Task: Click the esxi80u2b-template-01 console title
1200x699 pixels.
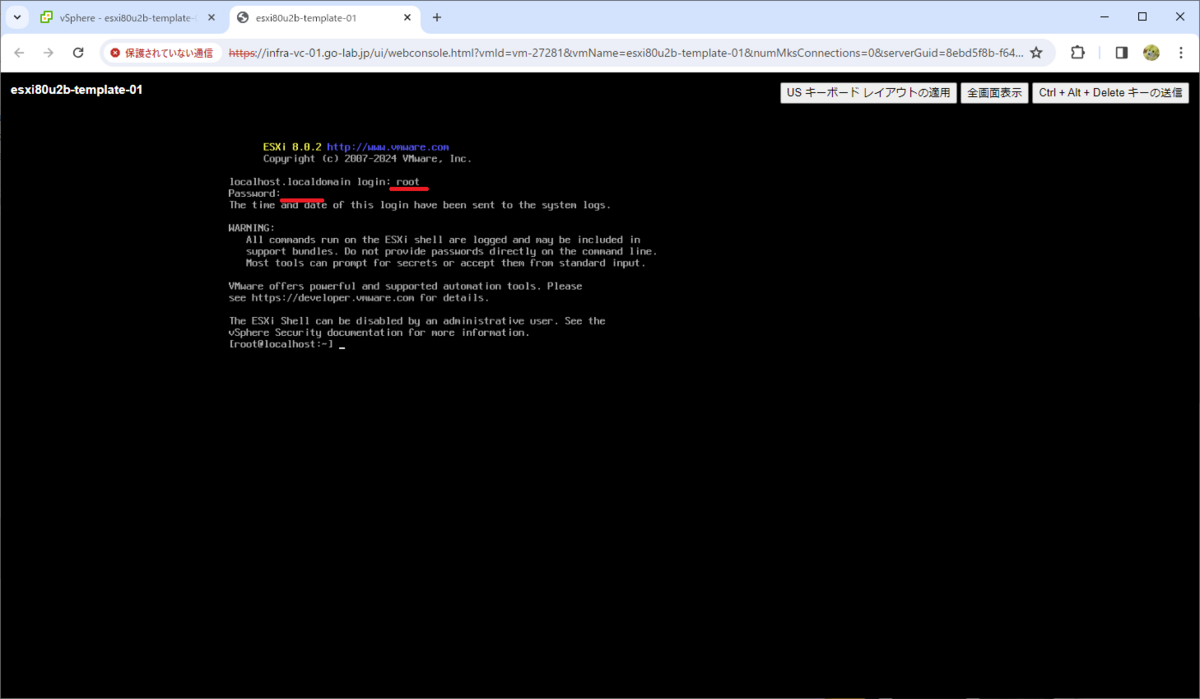Action: [x=77, y=90]
